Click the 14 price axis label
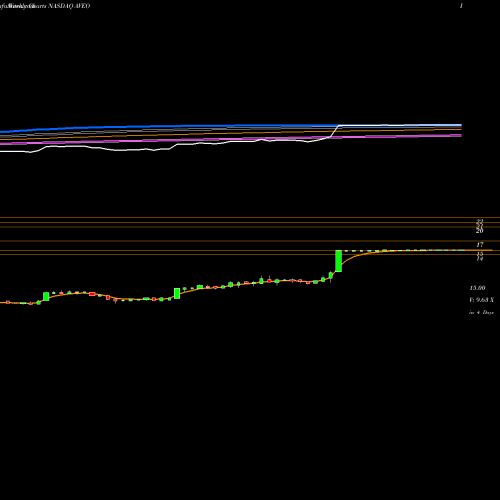The height and width of the screenshot is (500, 500). [480, 258]
